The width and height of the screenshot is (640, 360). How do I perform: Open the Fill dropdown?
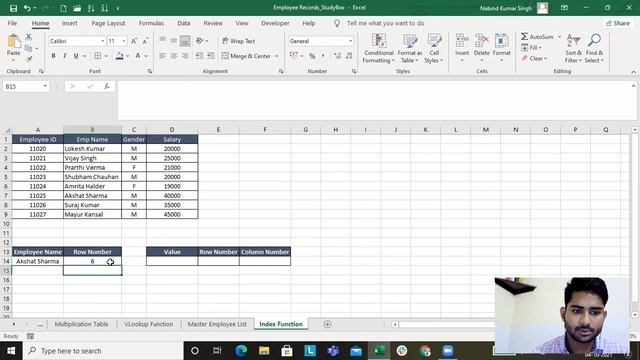click(x=531, y=48)
